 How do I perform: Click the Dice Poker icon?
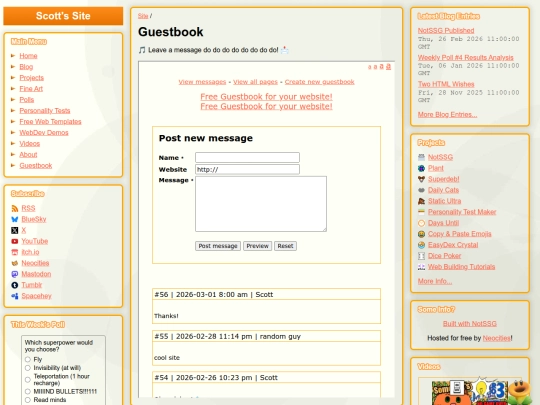[x=421, y=256]
